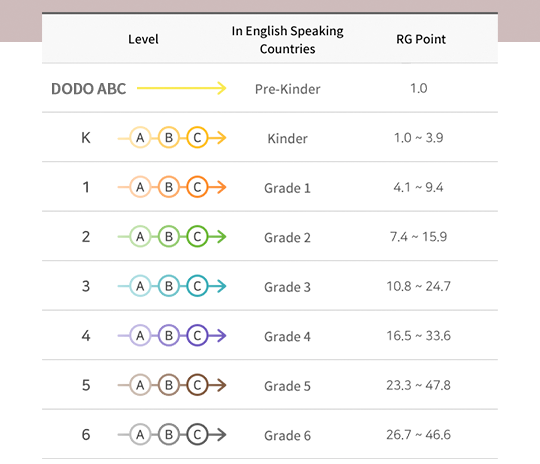Click the 23.3 ~ 47.8 RG point value
This screenshot has height=464, width=540.
[418, 385]
